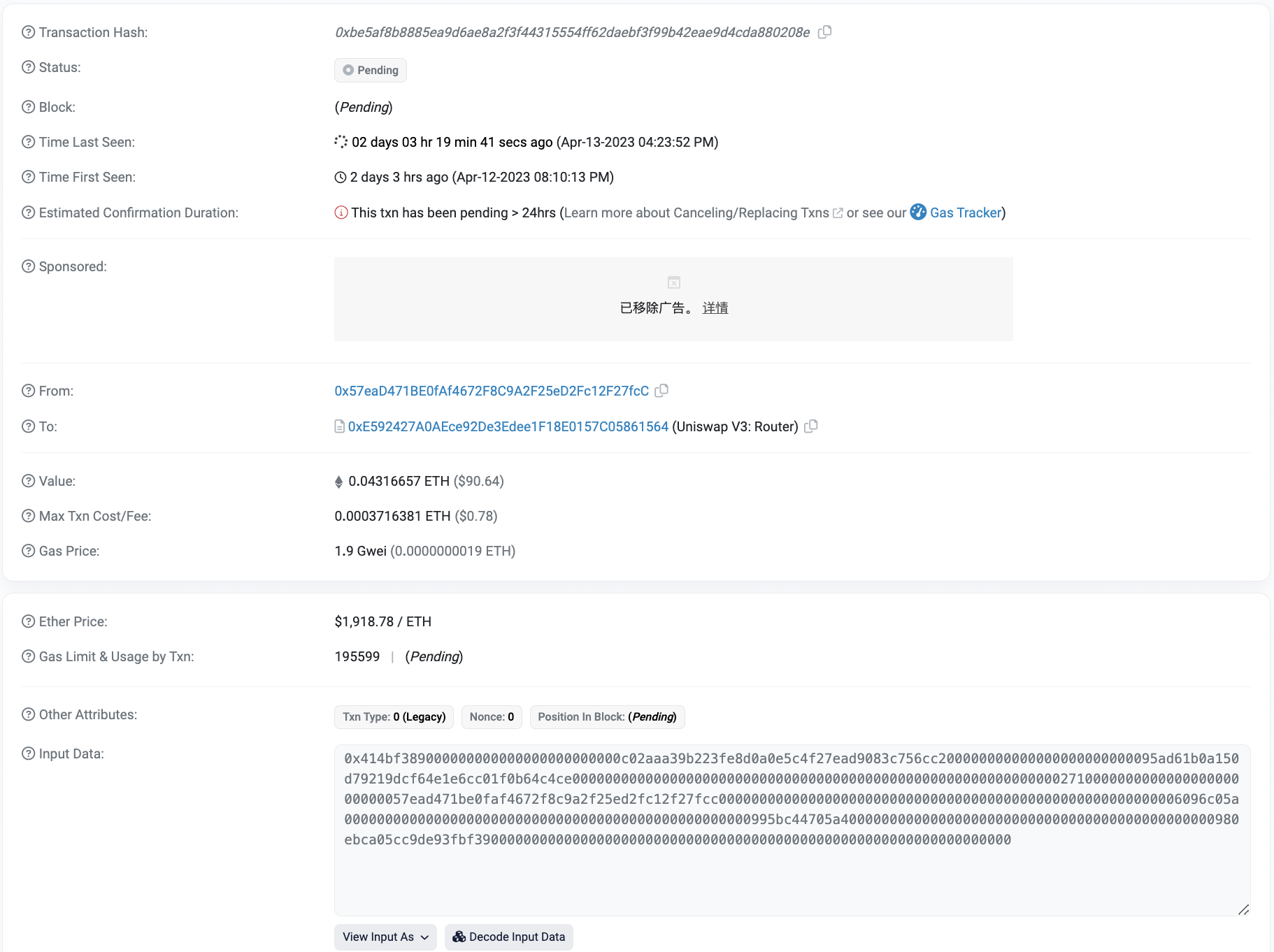Click the help icon next to Gas Price

28,551
